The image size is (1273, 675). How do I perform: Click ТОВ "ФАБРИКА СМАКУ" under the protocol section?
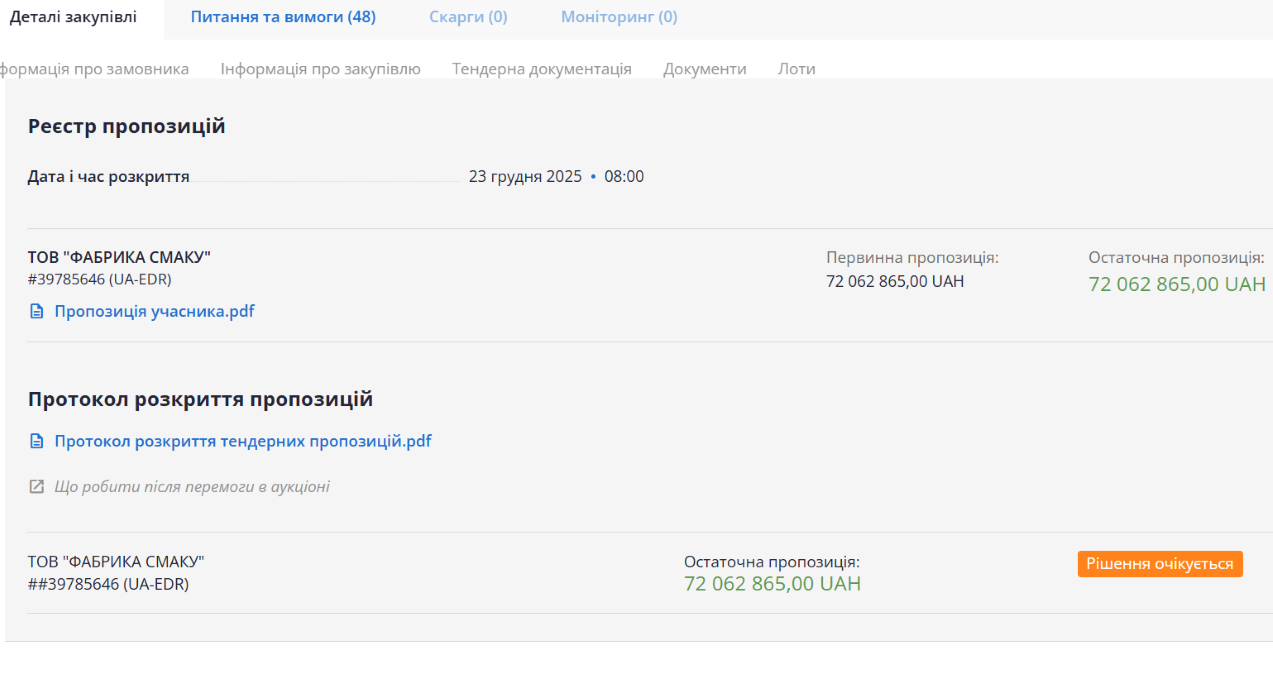coord(116,561)
